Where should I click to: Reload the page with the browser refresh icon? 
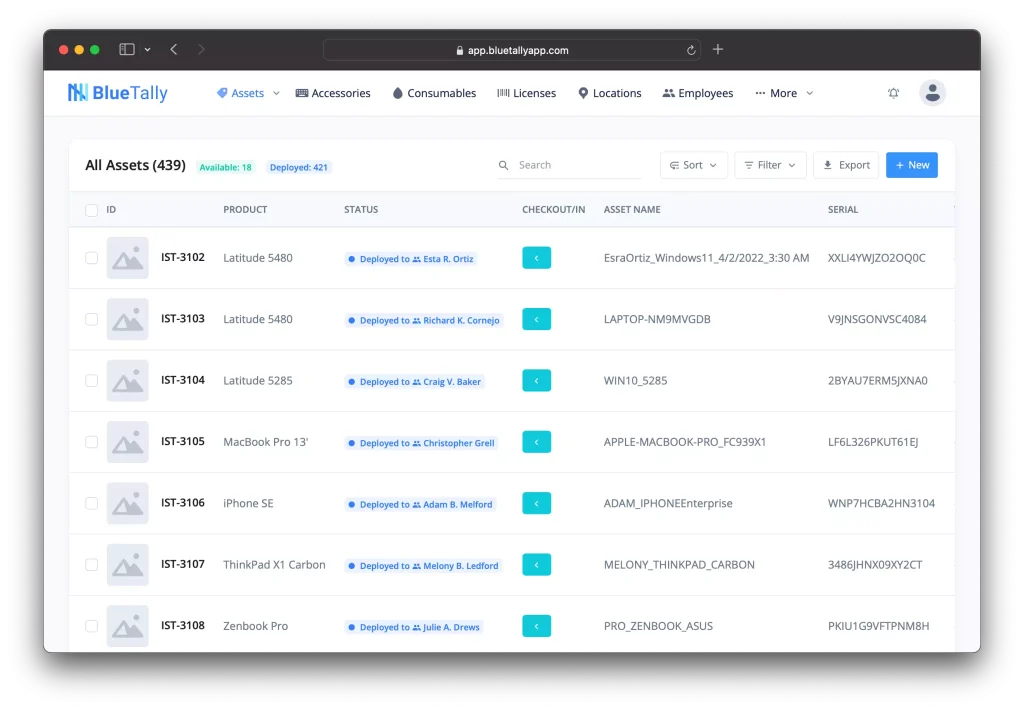[x=690, y=49]
